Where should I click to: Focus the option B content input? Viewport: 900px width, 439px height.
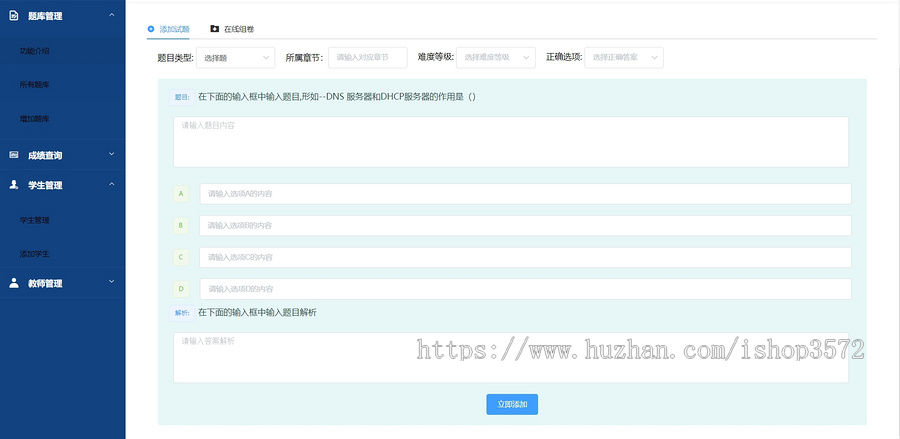(525, 226)
